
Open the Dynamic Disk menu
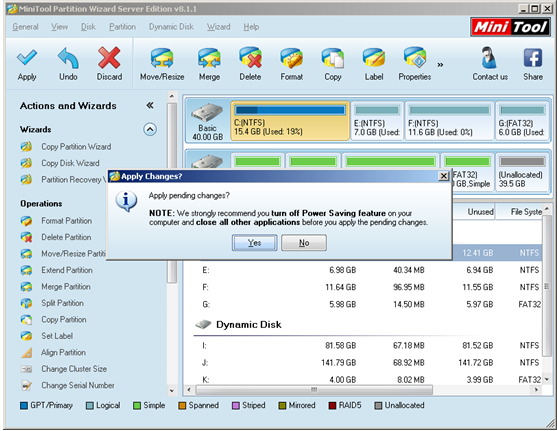(171, 27)
